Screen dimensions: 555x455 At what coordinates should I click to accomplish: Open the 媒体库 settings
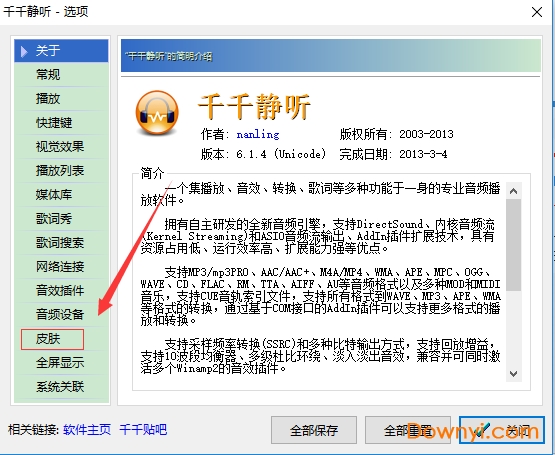pos(61,195)
